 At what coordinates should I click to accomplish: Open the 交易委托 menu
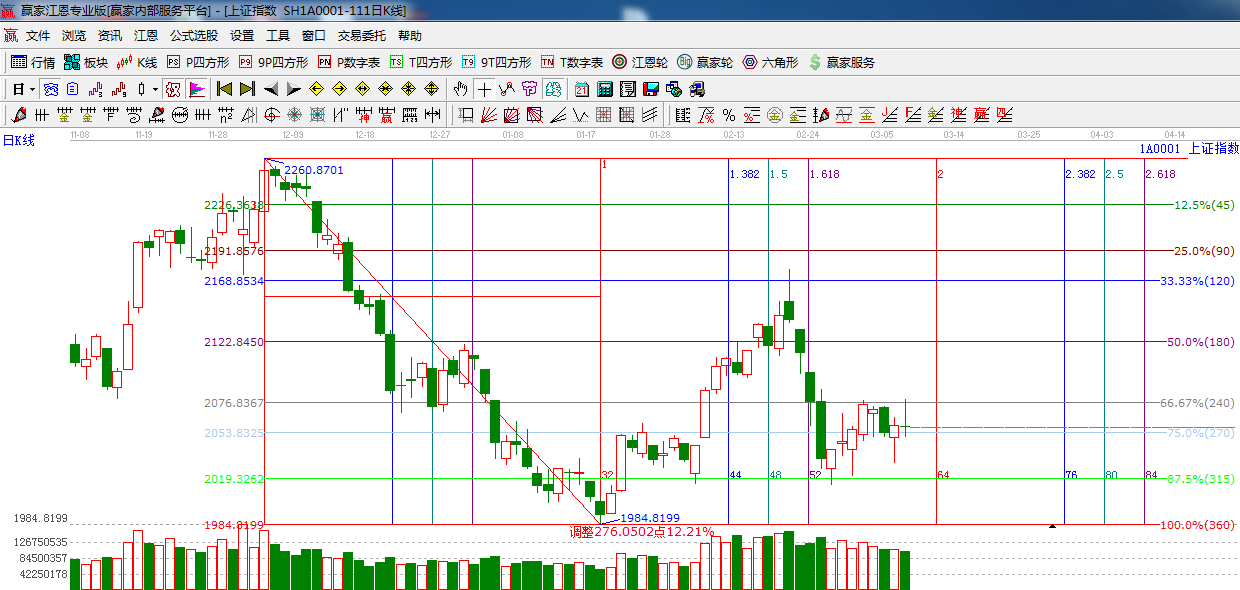click(361, 35)
